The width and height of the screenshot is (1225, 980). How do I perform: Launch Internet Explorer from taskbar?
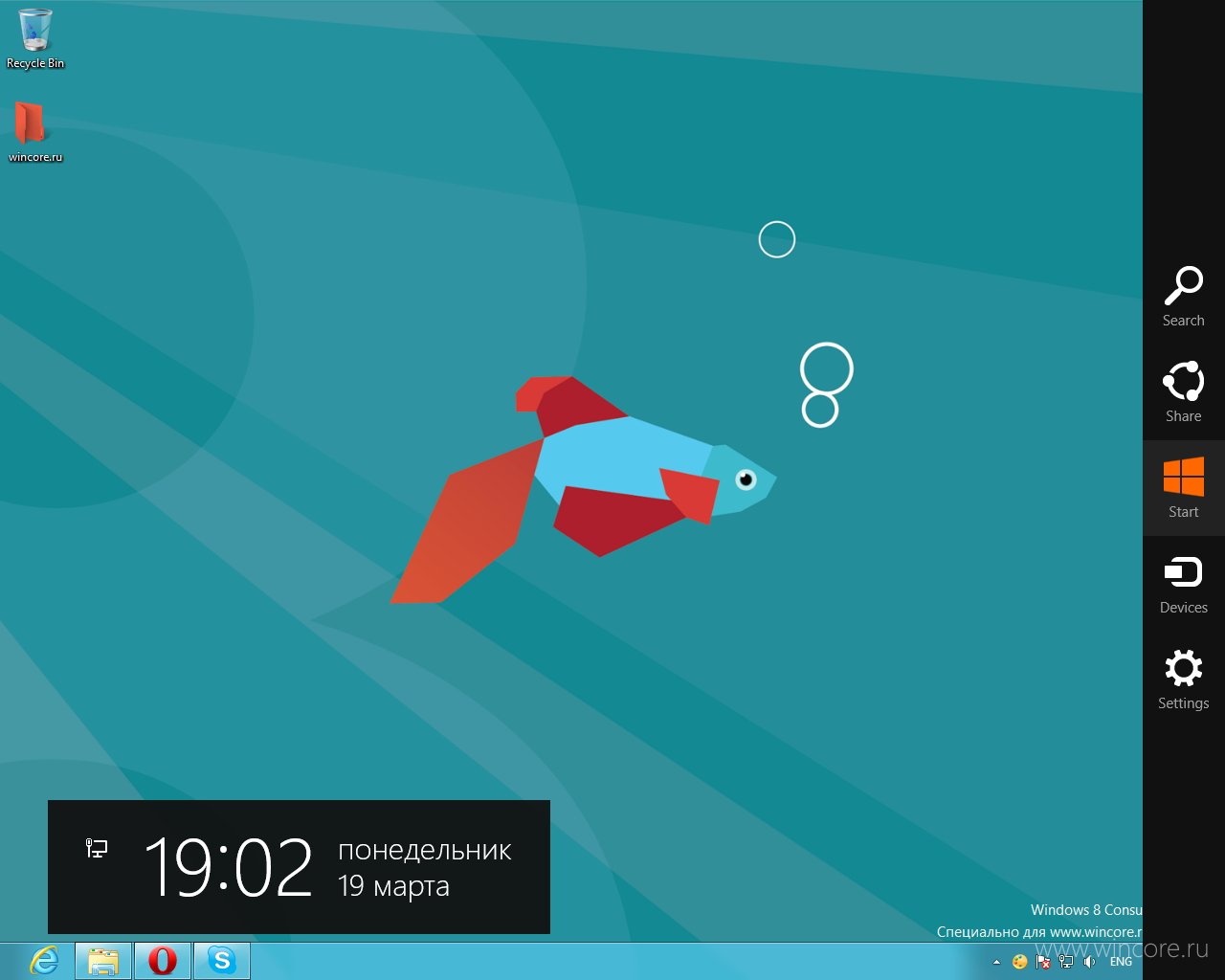tap(43, 961)
